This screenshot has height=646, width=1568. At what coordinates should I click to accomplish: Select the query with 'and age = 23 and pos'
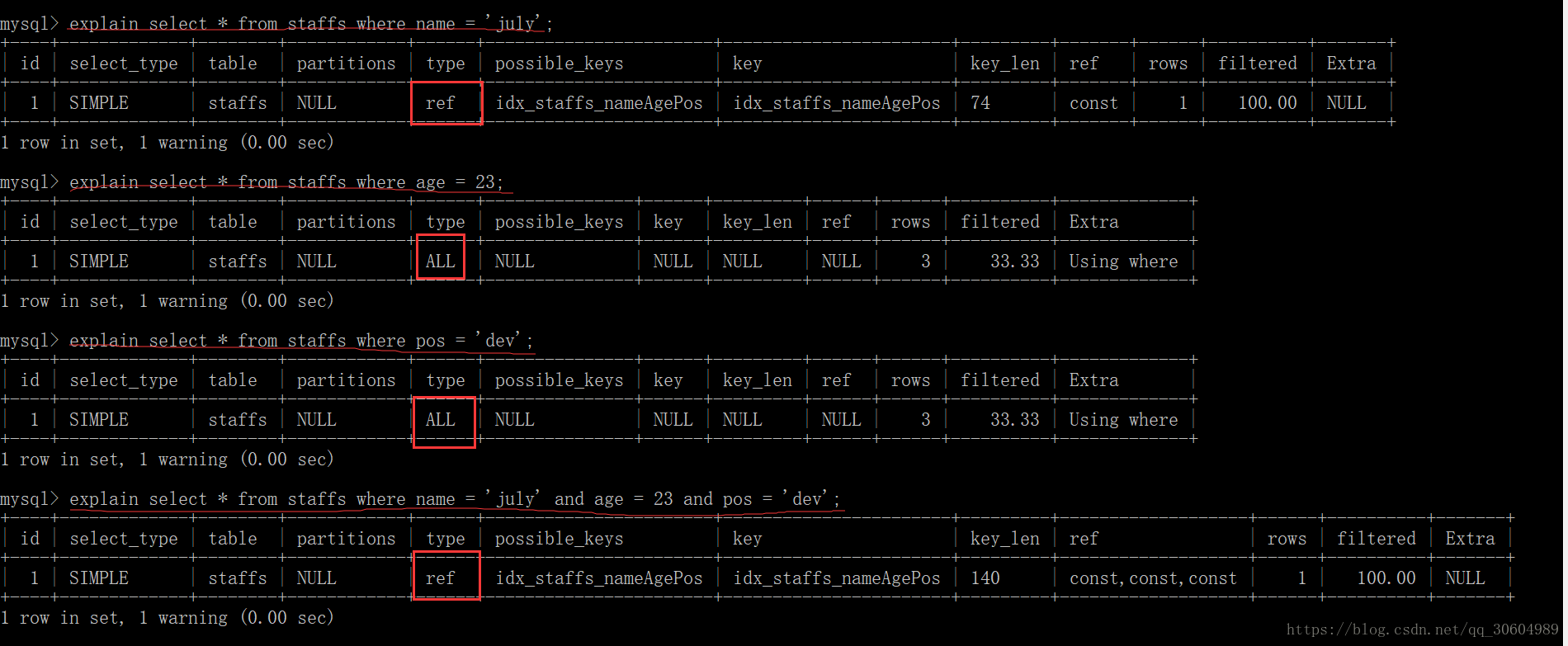tap(454, 498)
